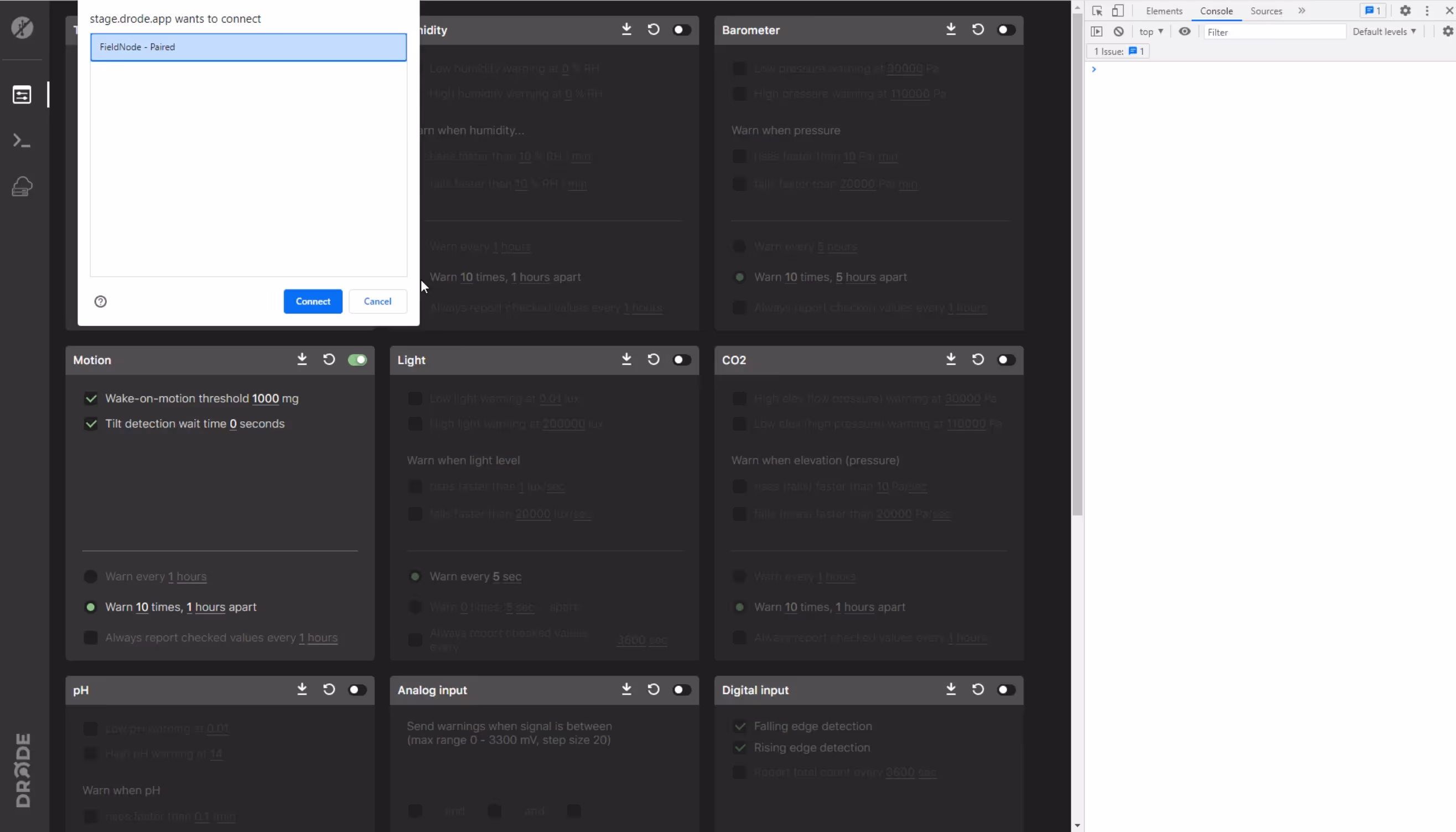The width and height of the screenshot is (1456, 832).
Task: Select 'FieldNode - Paired' device
Action: 248,47
